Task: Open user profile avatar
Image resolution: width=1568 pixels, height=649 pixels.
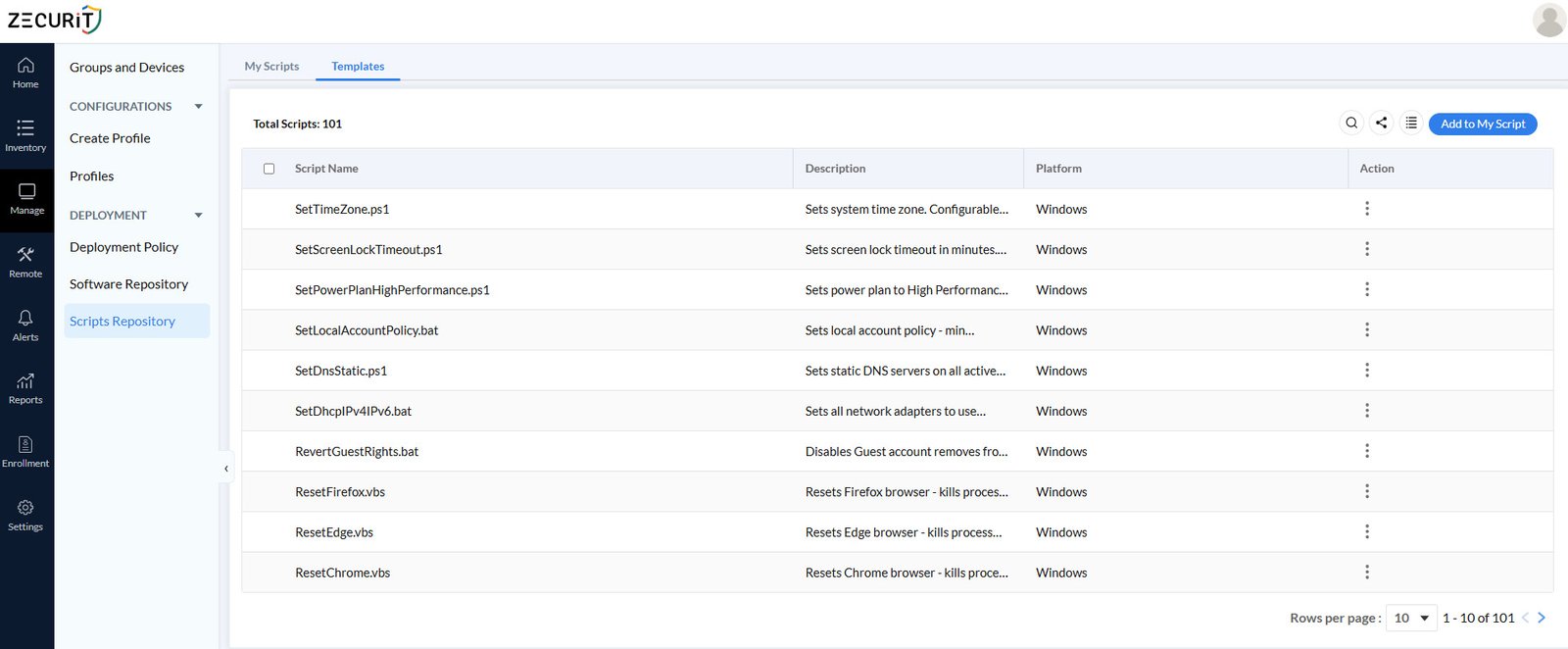Action: tap(1548, 20)
